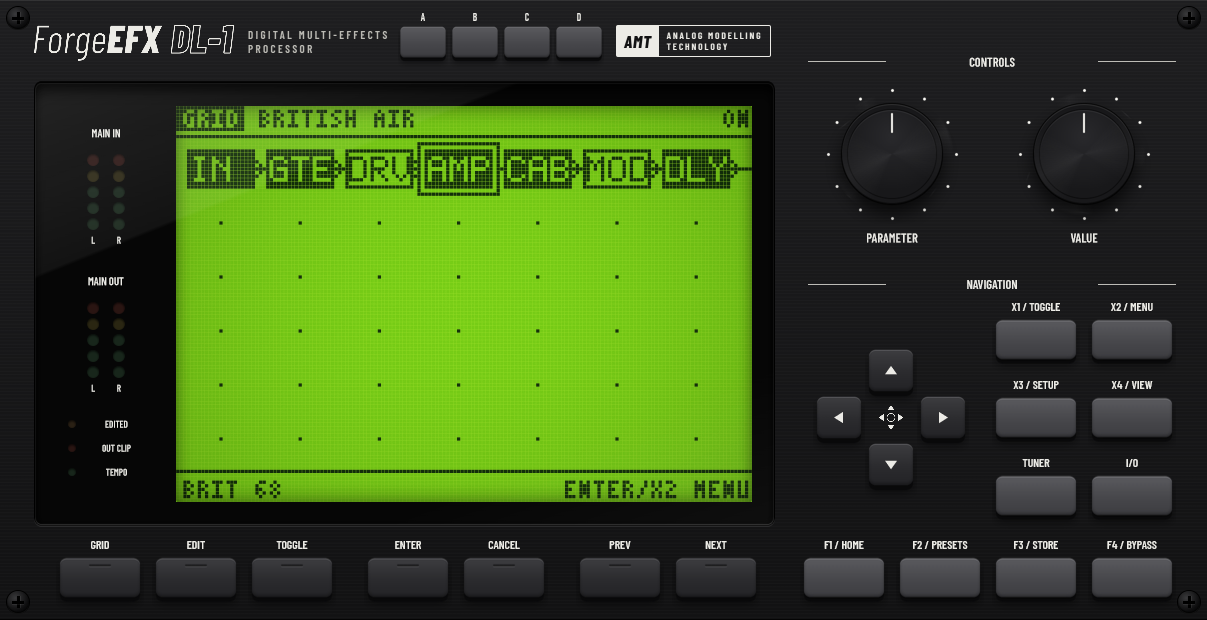Go to next with NEXT button
Viewport: 1207px width, 620px height.
click(x=716, y=577)
